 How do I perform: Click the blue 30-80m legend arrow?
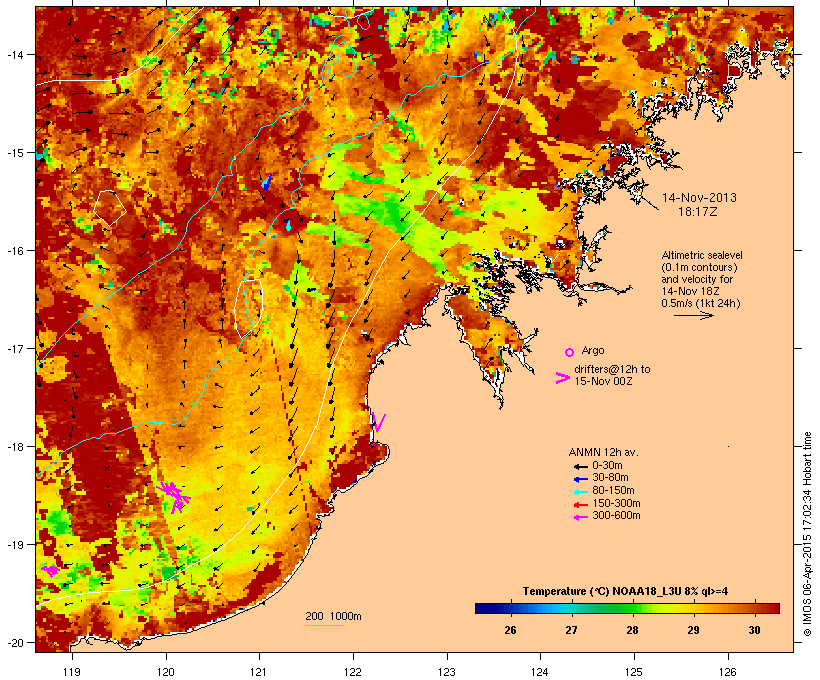(580, 479)
